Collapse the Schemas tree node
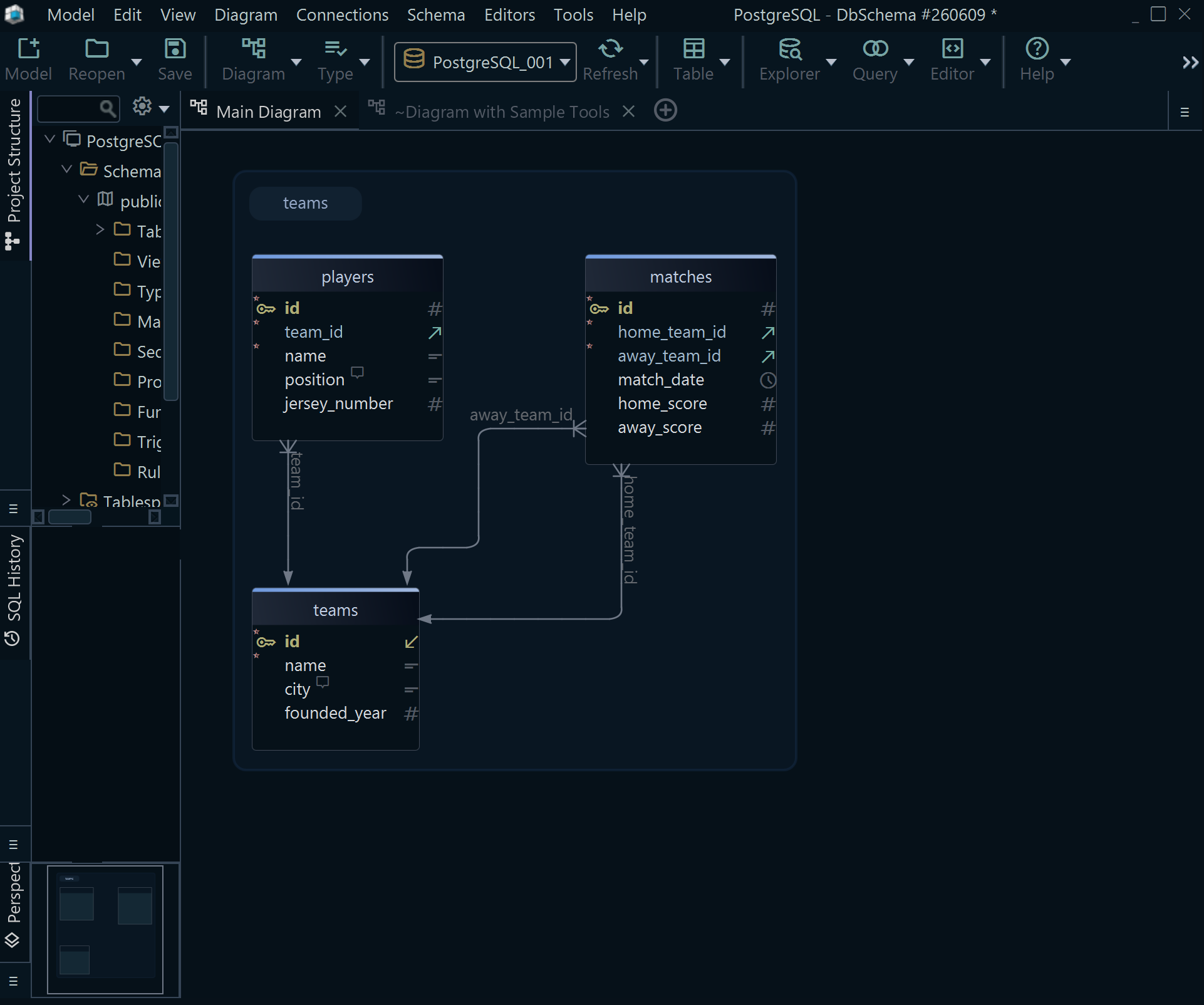The width and height of the screenshot is (1204, 1005). click(x=67, y=169)
